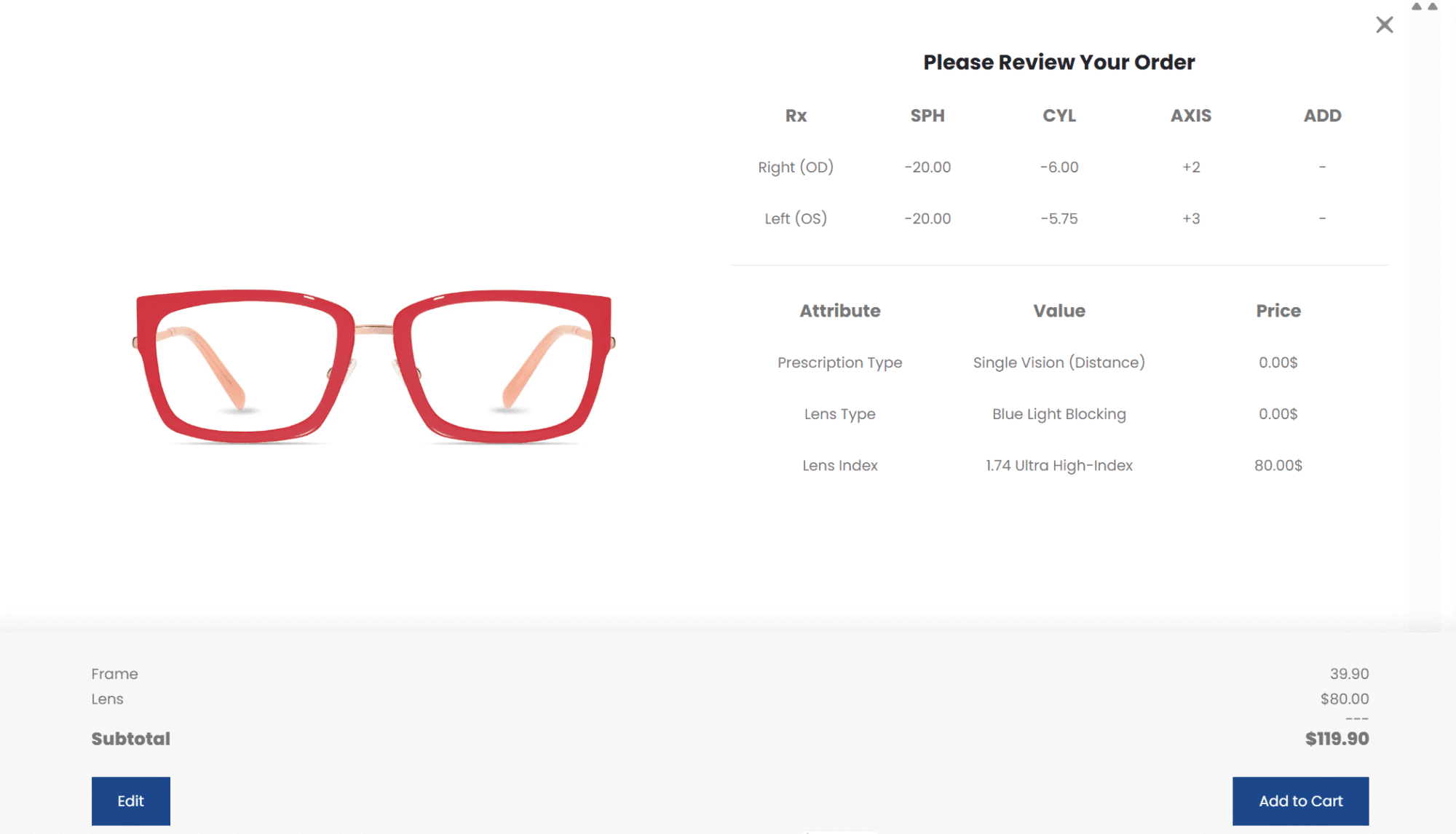1456x834 pixels.
Task: Click the Left (OS) row label
Action: (796, 218)
